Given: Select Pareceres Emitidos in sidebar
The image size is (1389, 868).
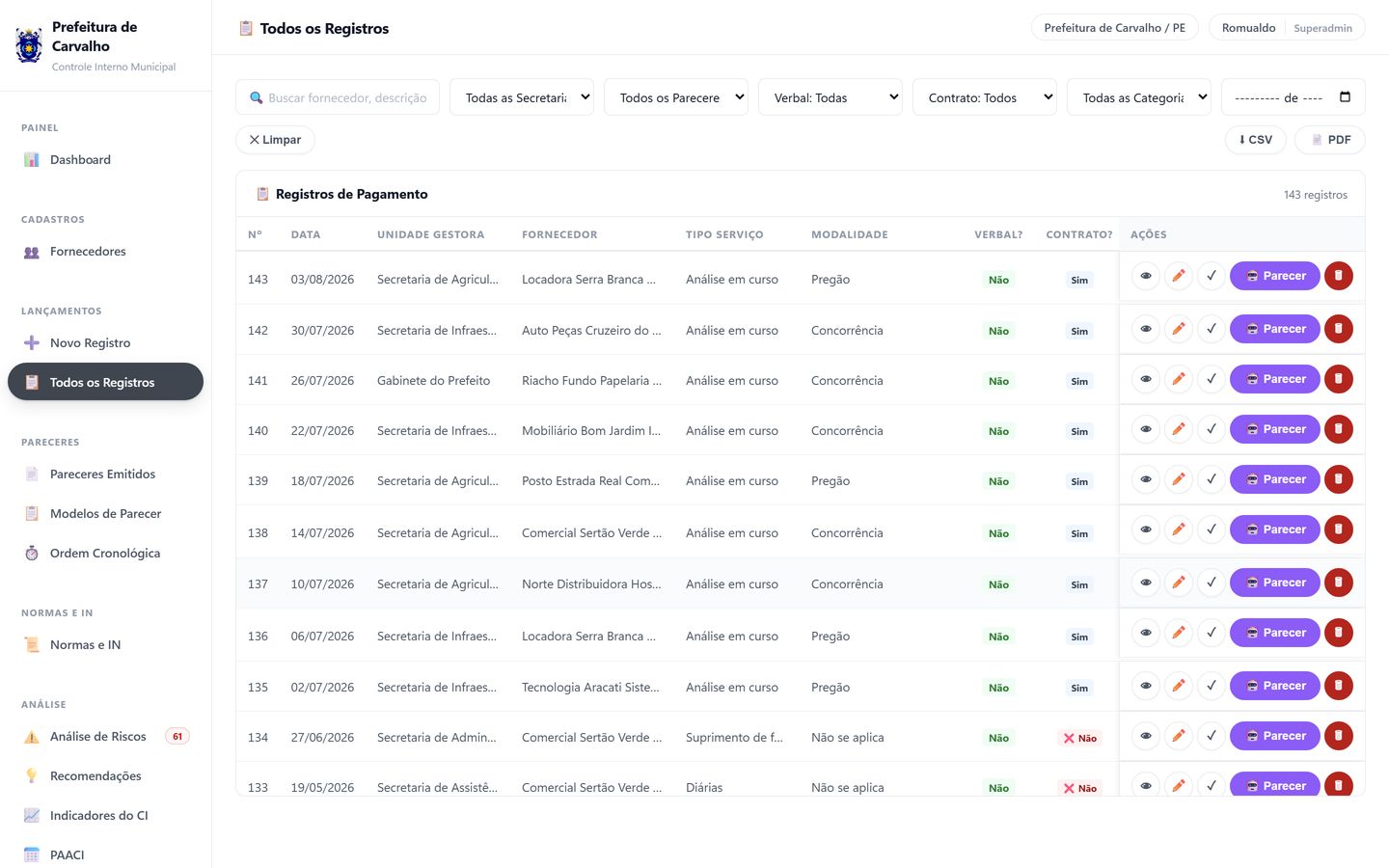Looking at the screenshot, I should (105, 475).
